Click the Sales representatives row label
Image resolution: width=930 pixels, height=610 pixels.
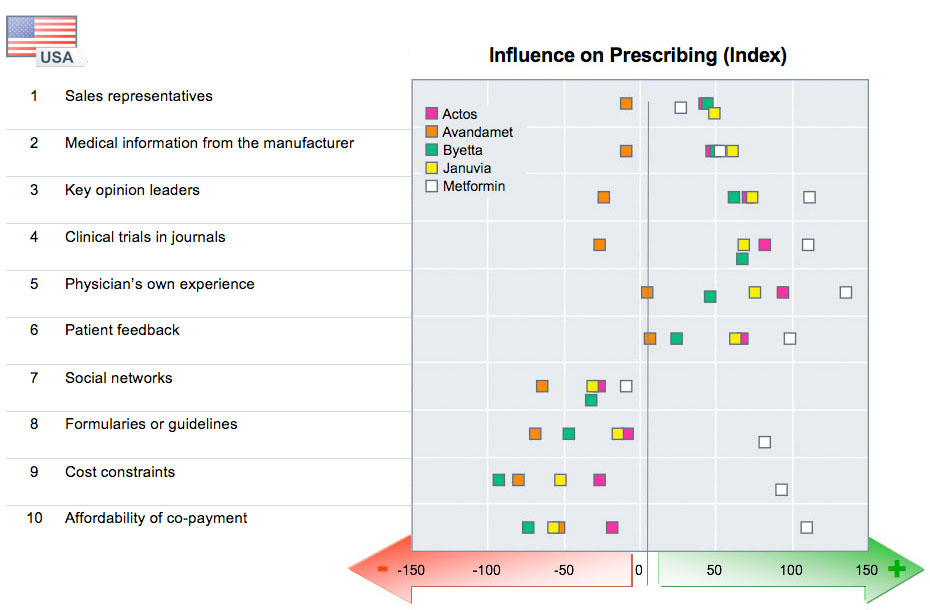click(x=138, y=96)
